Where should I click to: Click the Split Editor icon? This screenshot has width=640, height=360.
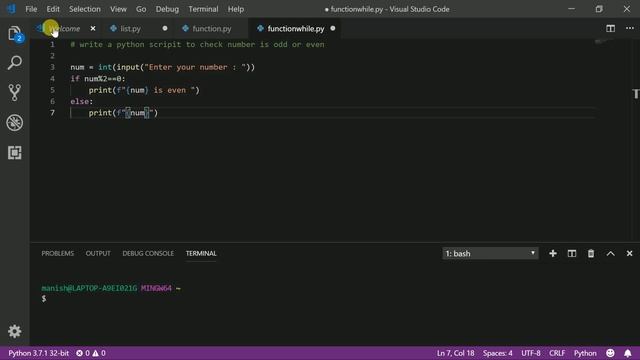click(610, 28)
